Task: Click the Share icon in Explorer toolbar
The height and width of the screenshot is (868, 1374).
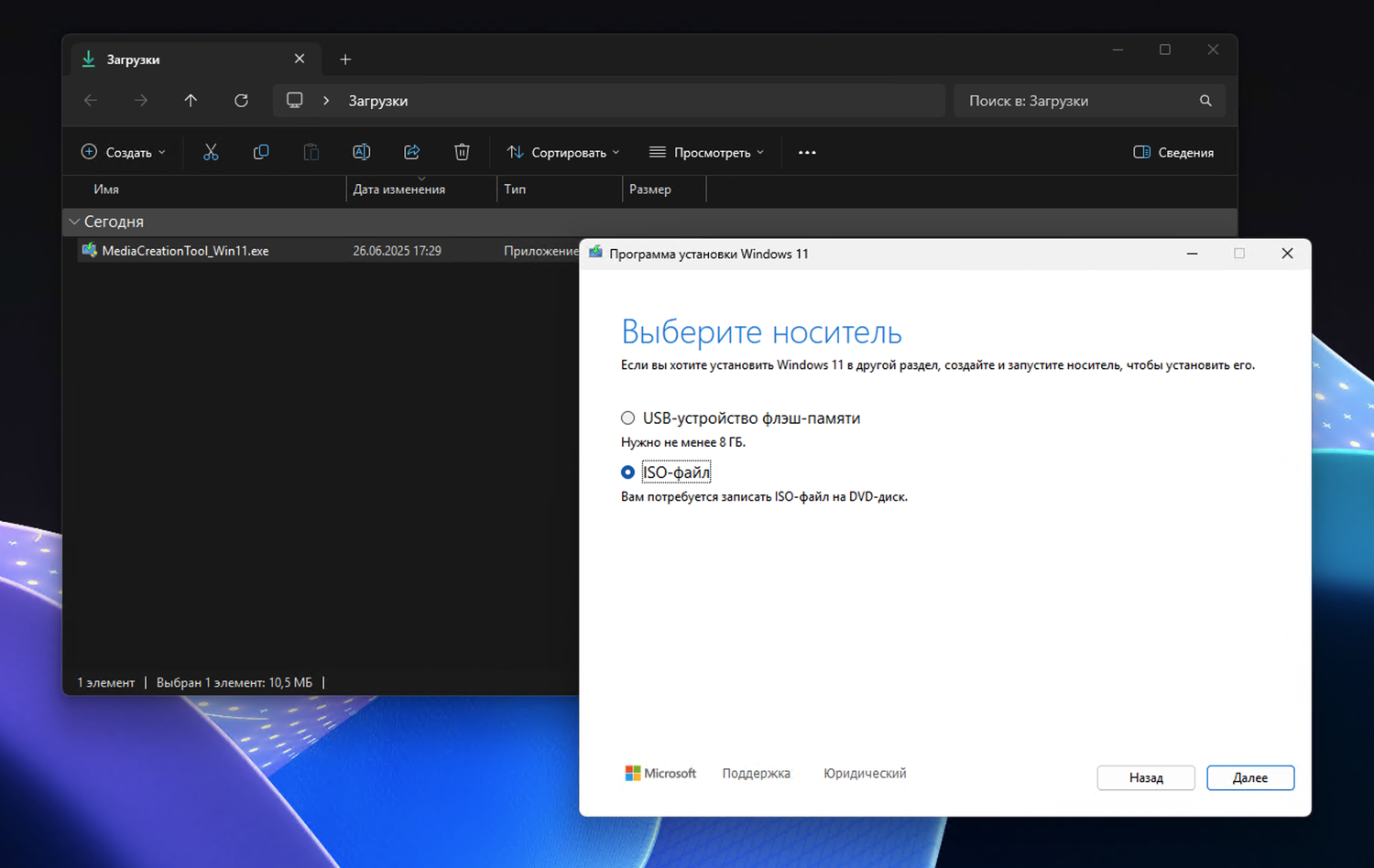Action: point(412,152)
